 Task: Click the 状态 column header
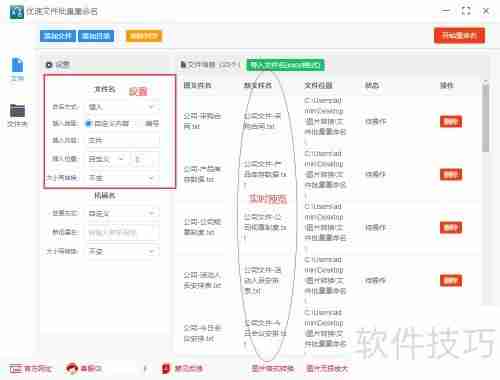(x=372, y=85)
